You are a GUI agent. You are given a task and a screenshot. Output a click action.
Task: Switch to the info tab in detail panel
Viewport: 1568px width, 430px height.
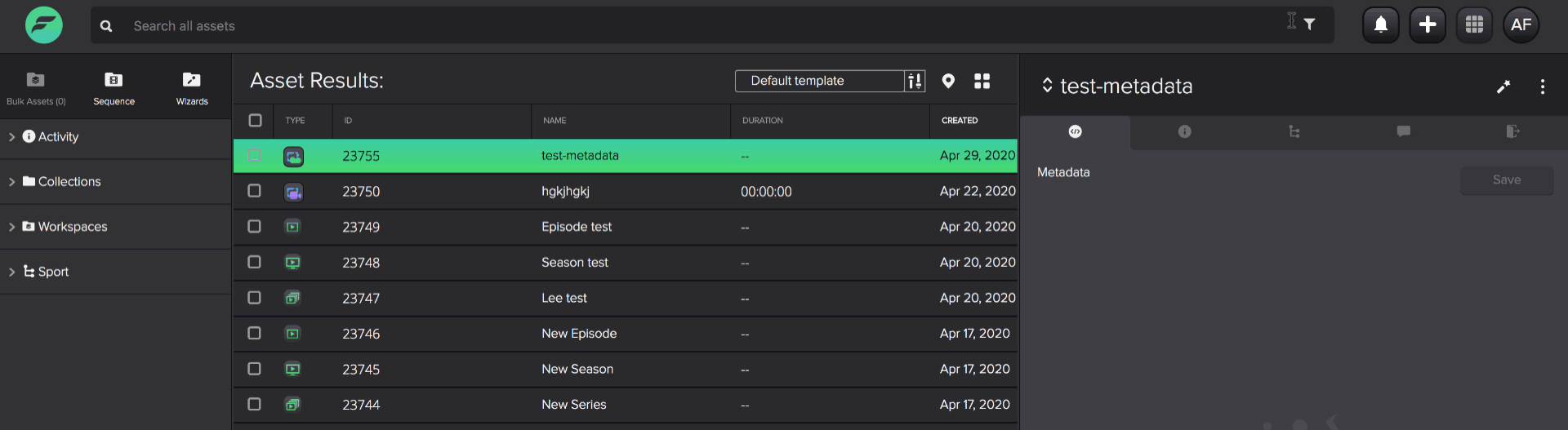(x=1184, y=131)
